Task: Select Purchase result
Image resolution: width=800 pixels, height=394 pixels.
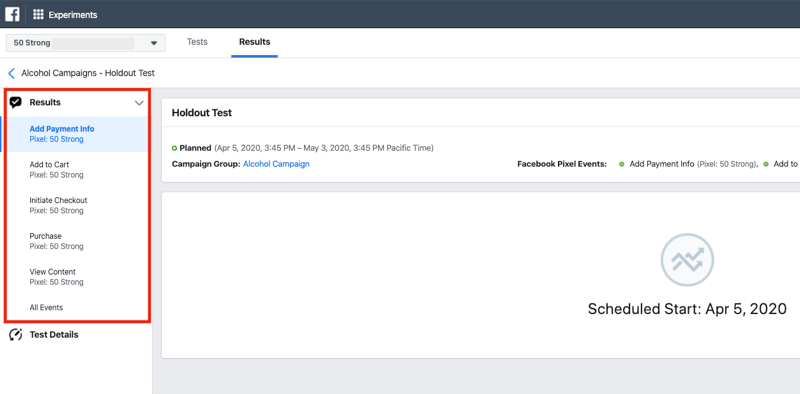Action: click(77, 241)
